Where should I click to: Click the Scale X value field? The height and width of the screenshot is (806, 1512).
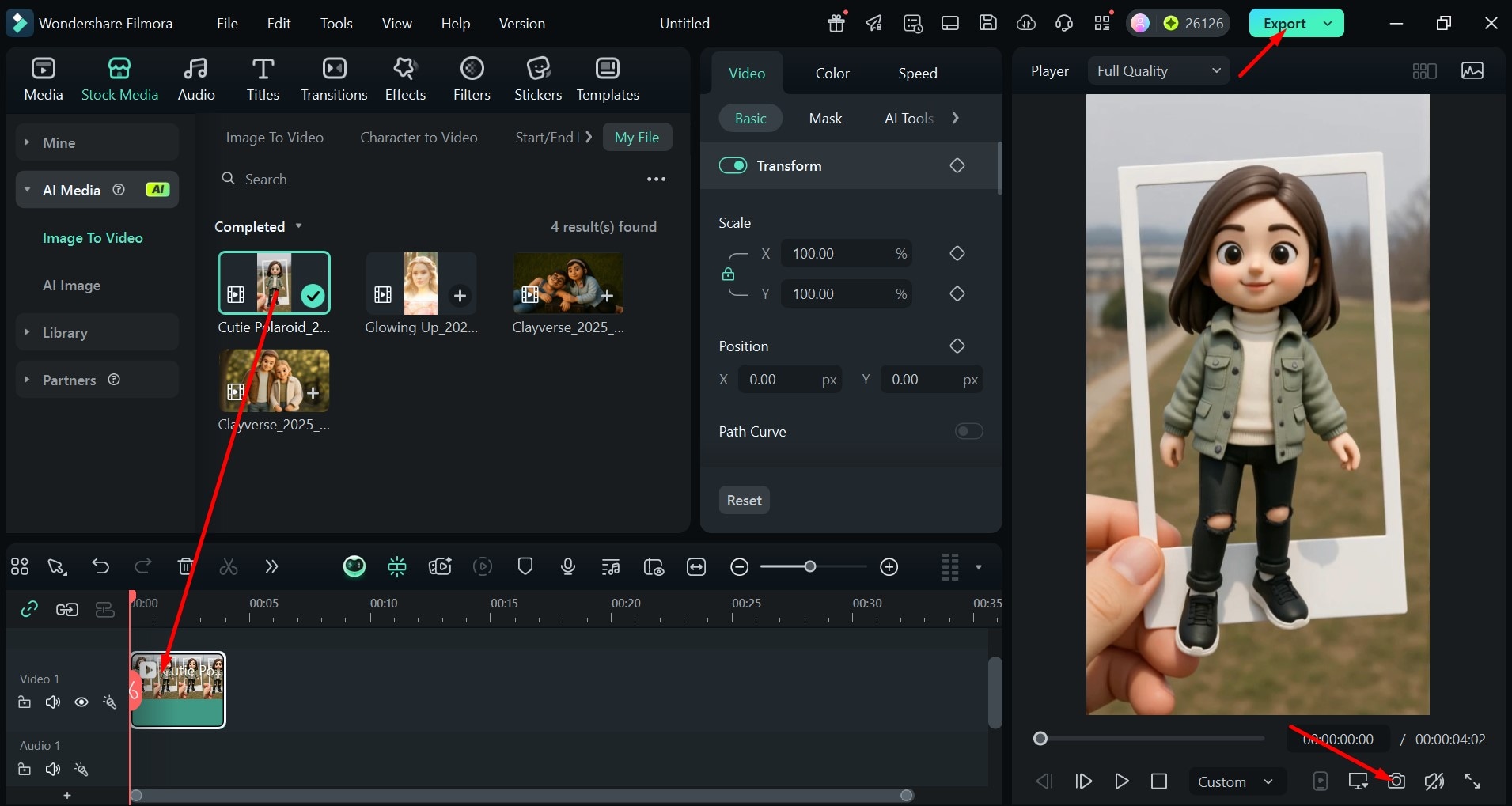(x=847, y=253)
